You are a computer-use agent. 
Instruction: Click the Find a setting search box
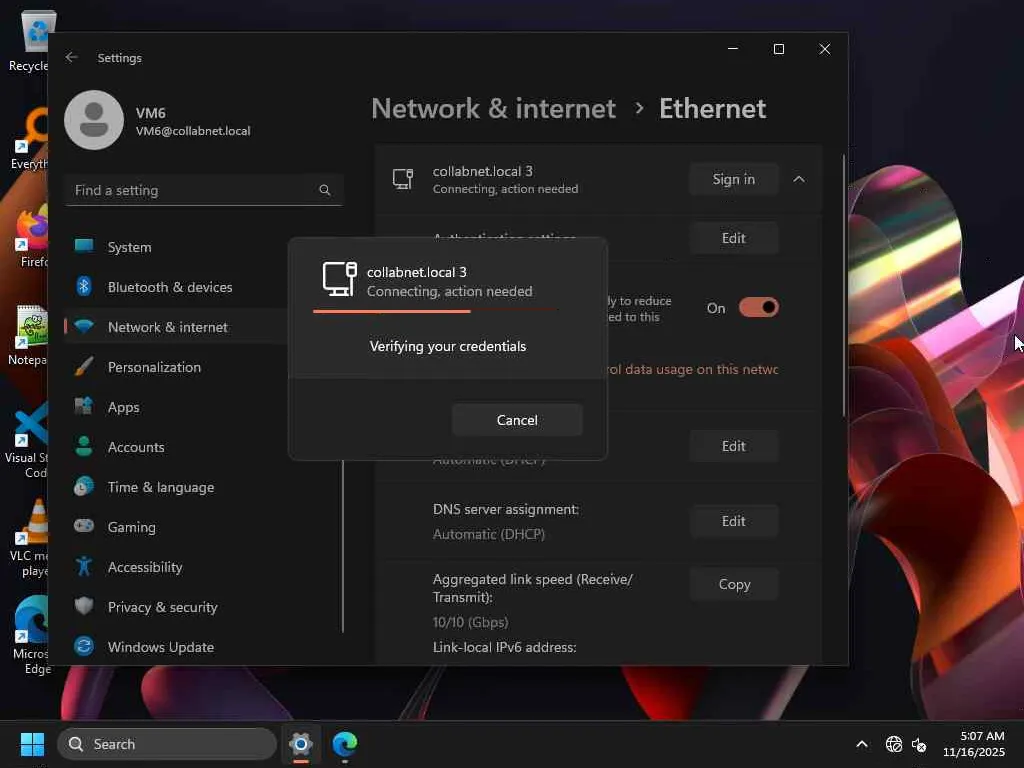click(203, 190)
